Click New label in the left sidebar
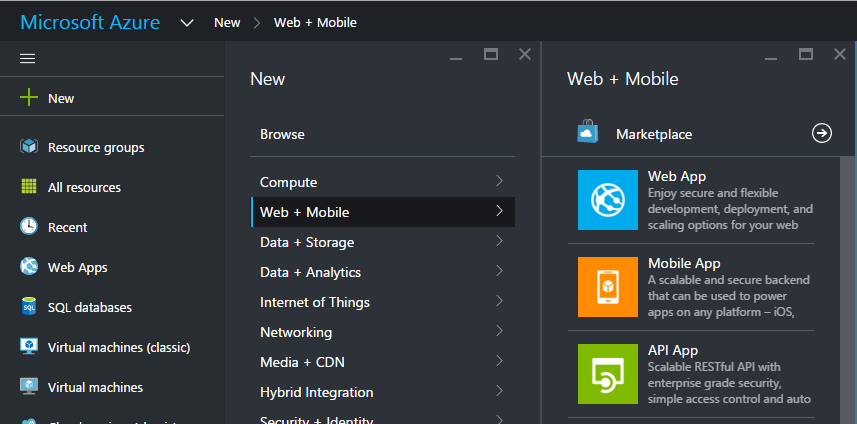 click(61, 99)
